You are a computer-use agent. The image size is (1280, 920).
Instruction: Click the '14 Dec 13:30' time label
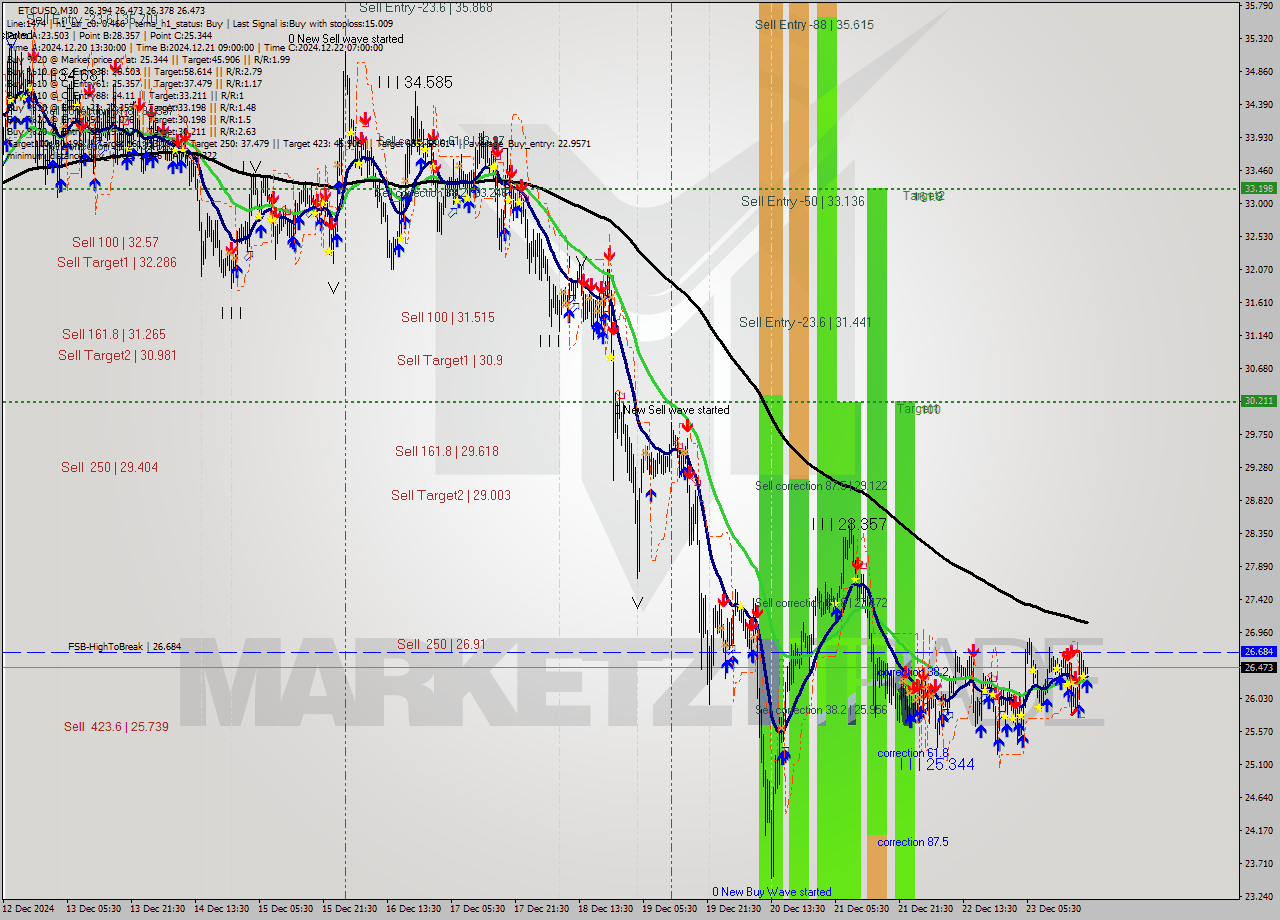(x=221, y=909)
